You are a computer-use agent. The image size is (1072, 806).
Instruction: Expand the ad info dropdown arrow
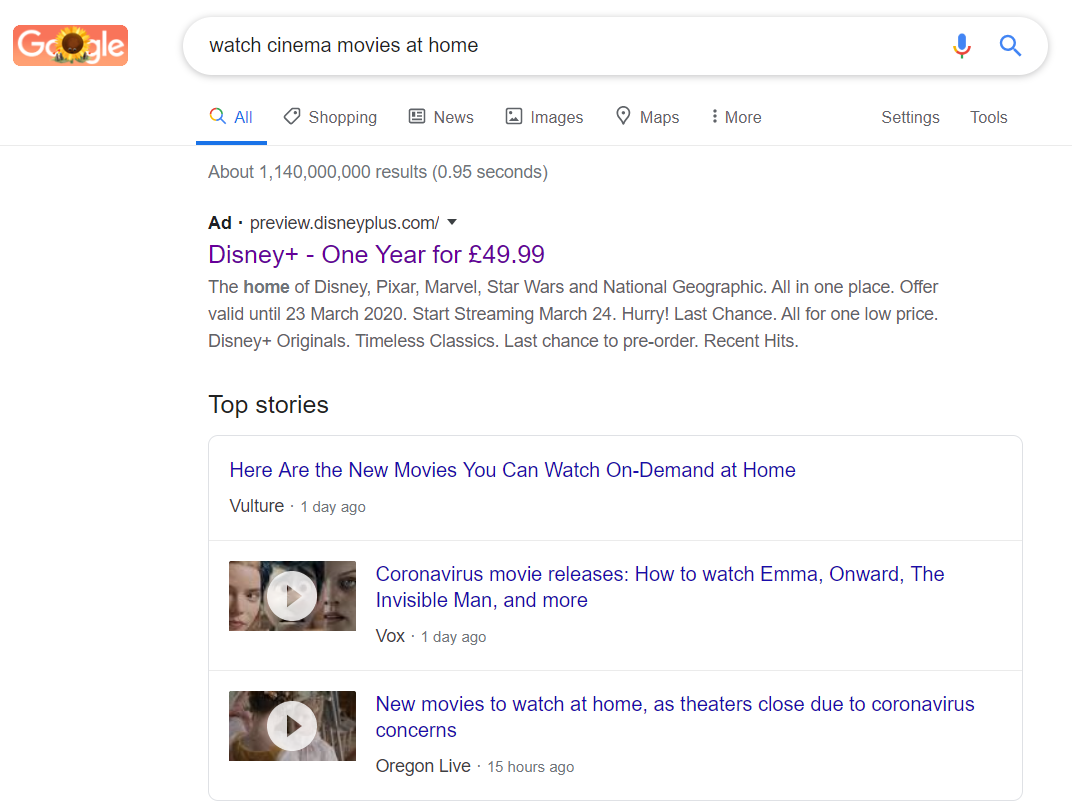point(452,222)
